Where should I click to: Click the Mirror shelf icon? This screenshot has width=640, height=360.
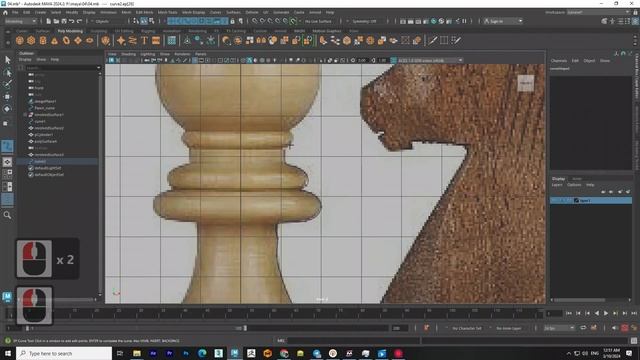[261, 40]
